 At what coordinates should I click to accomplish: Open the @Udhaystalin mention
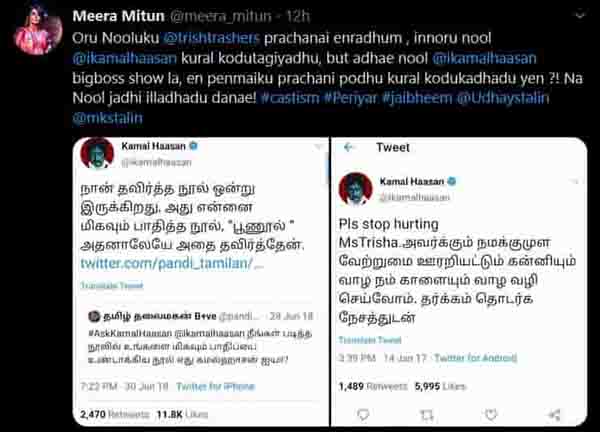[x=503, y=98]
